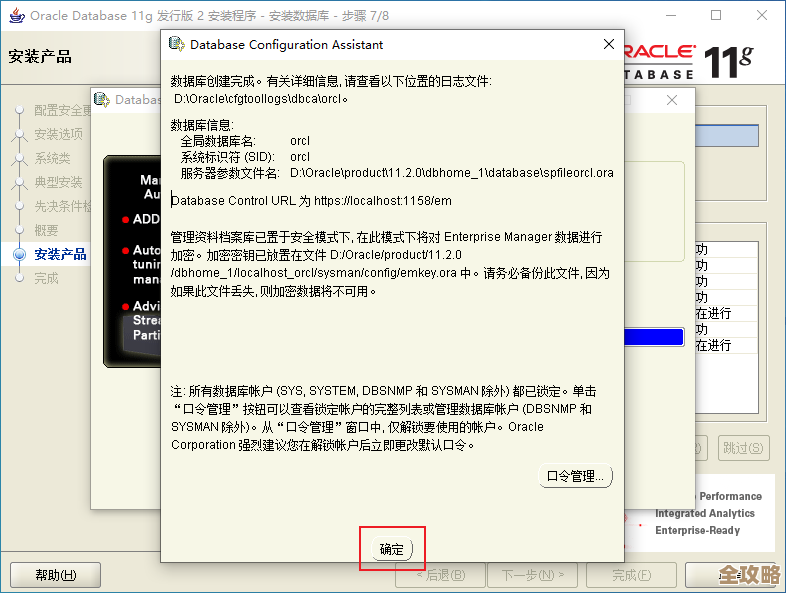Select the 先决条件检查 step in sidebar
The width and height of the screenshot is (786, 593).
pyautogui.click(x=62, y=206)
